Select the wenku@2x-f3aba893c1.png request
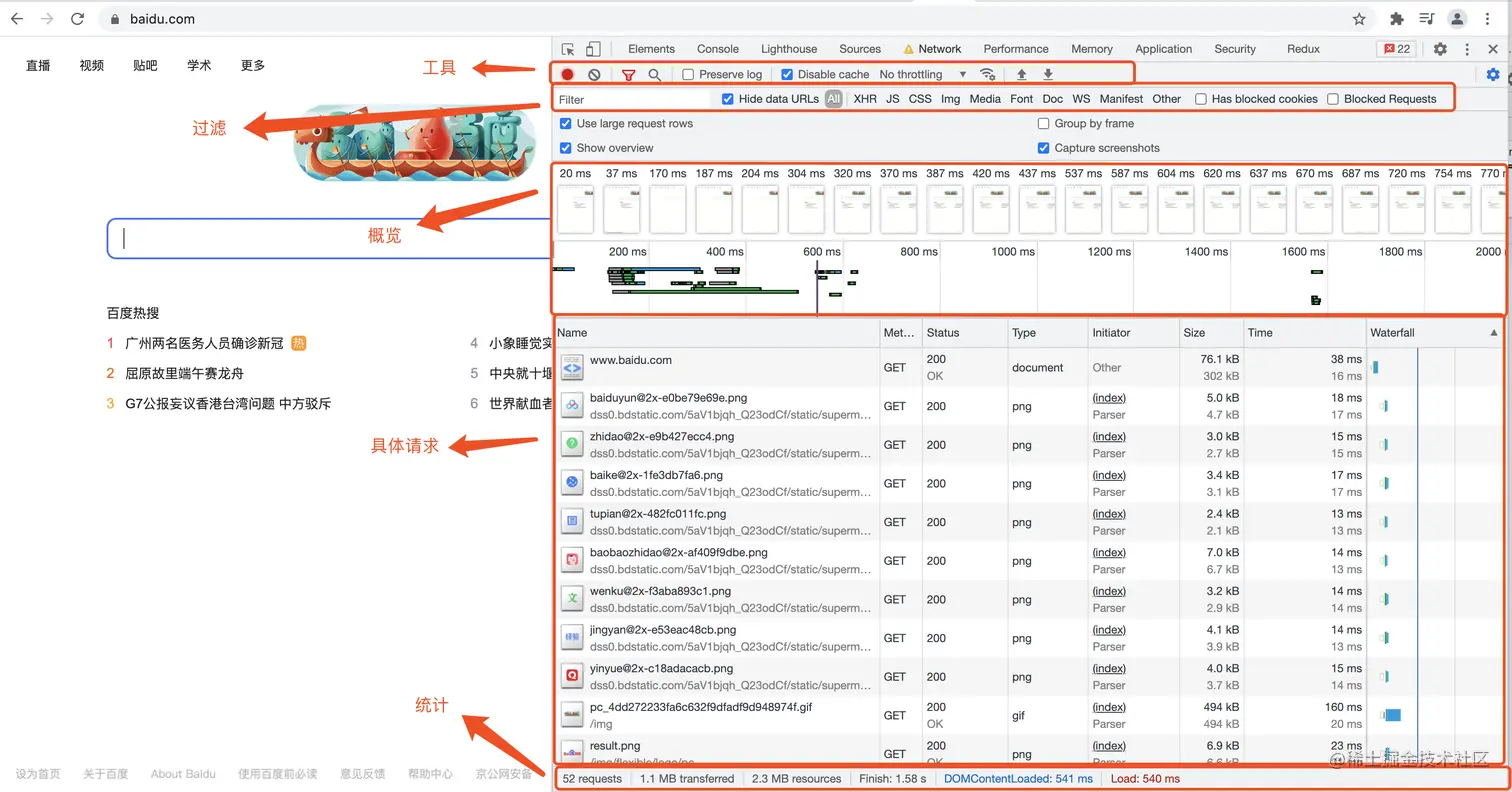Viewport: 1512px width, 792px height. click(x=1027, y=599)
